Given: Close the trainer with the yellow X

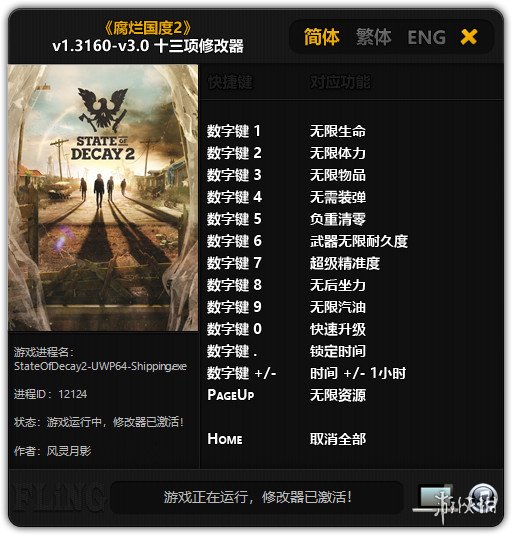Looking at the screenshot, I should click(x=469, y=37).
